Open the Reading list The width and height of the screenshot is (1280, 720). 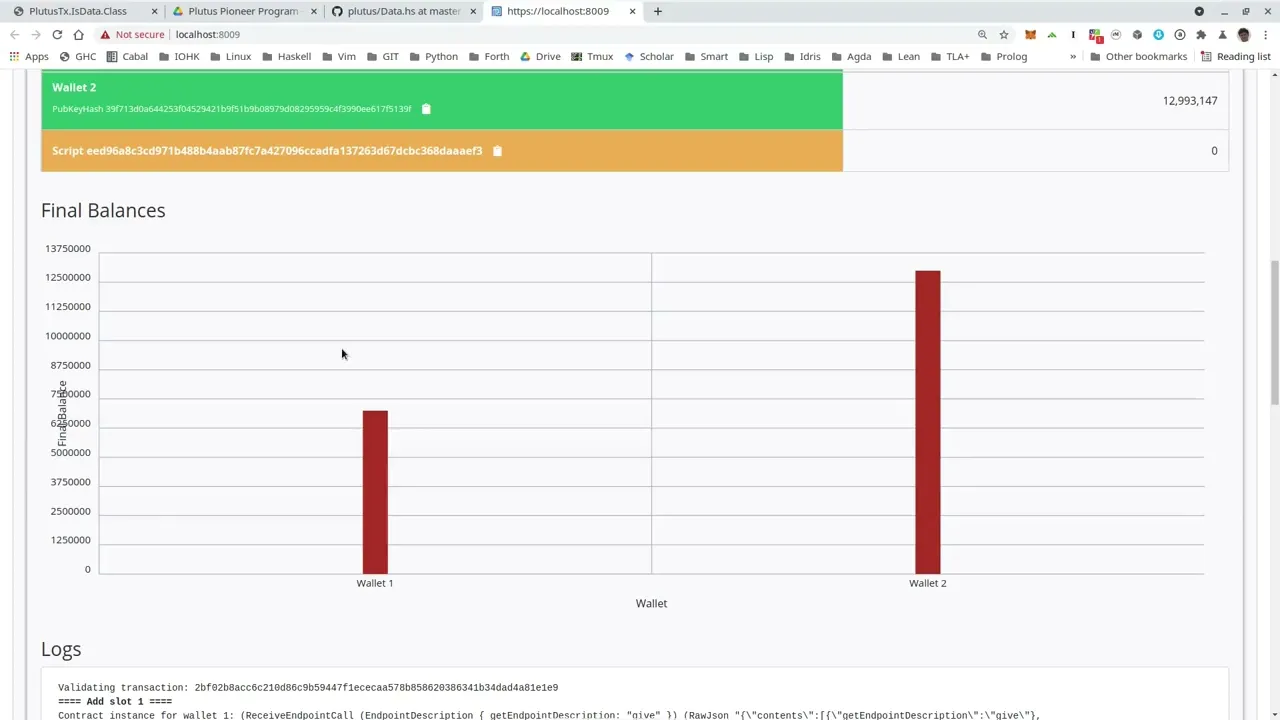pos(1235,57)
